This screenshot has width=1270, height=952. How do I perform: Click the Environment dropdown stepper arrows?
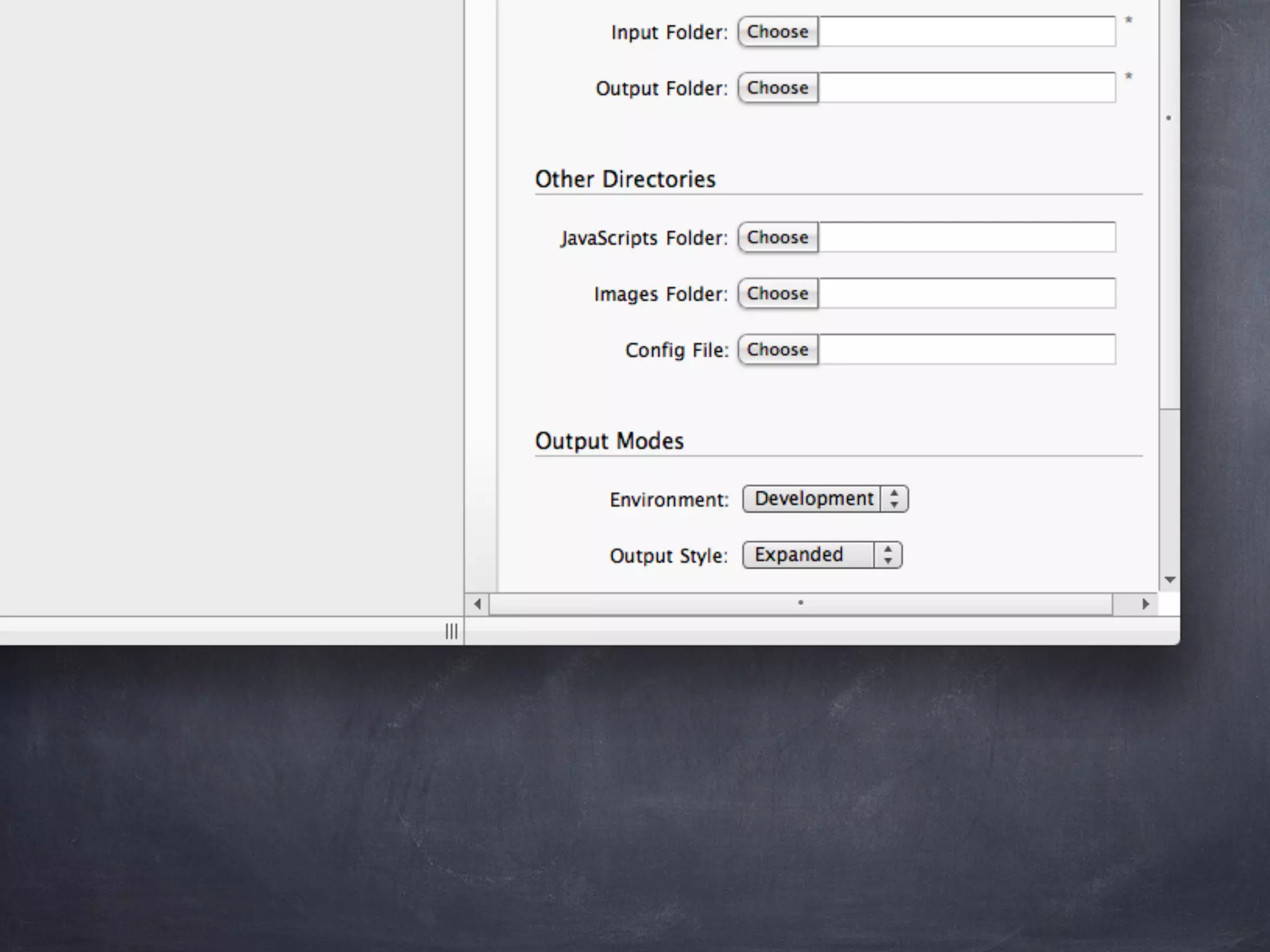(894, 499)
